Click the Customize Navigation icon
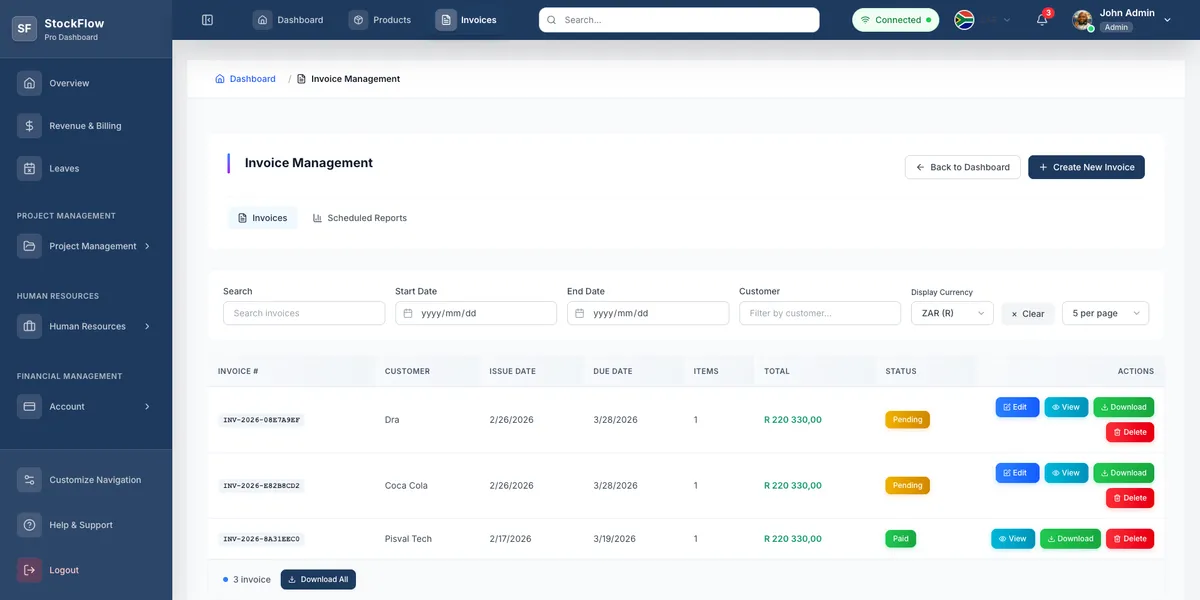 pos(30,479)
